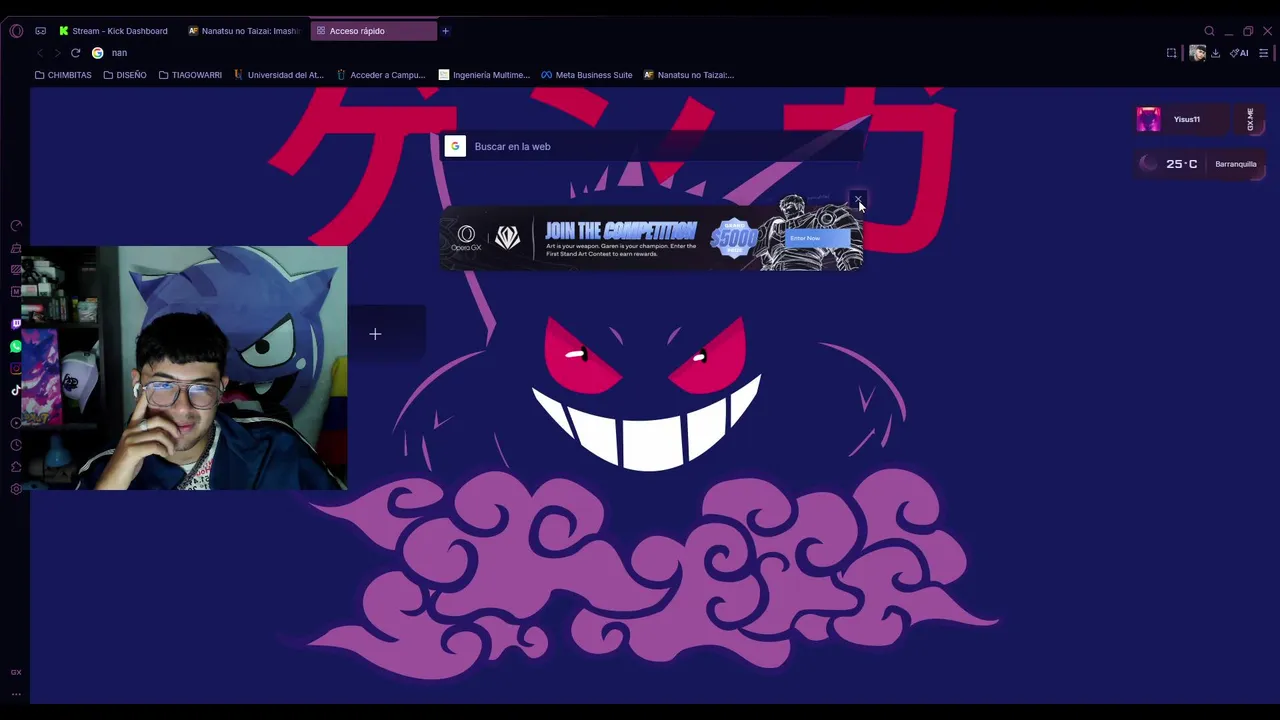Click the GX label at sidebar bottom
This screenshot has width=1280, height=720.
pos(16,672)
